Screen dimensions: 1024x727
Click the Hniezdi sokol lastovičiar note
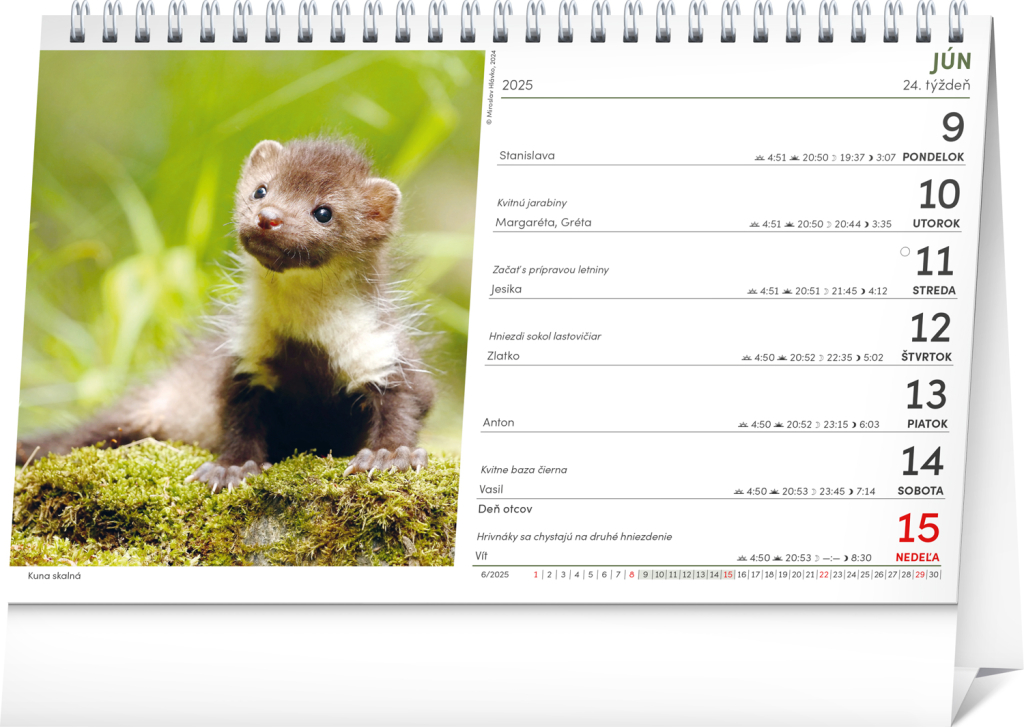coord(545,336)
